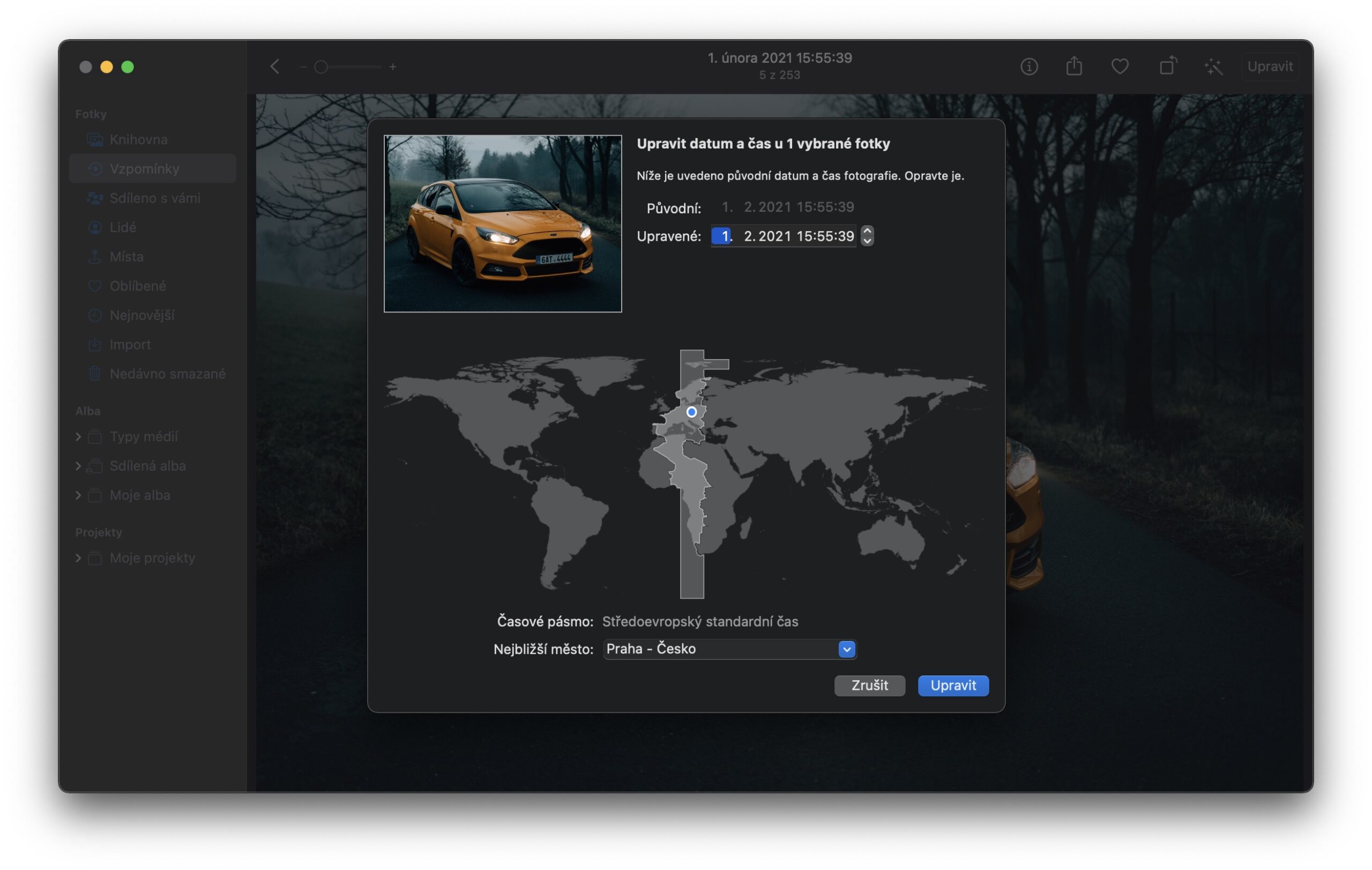The width and height of the screenshot is (1372, 870).
Task: Click the Share icon in the toolbar
Action: point(1075,66)
